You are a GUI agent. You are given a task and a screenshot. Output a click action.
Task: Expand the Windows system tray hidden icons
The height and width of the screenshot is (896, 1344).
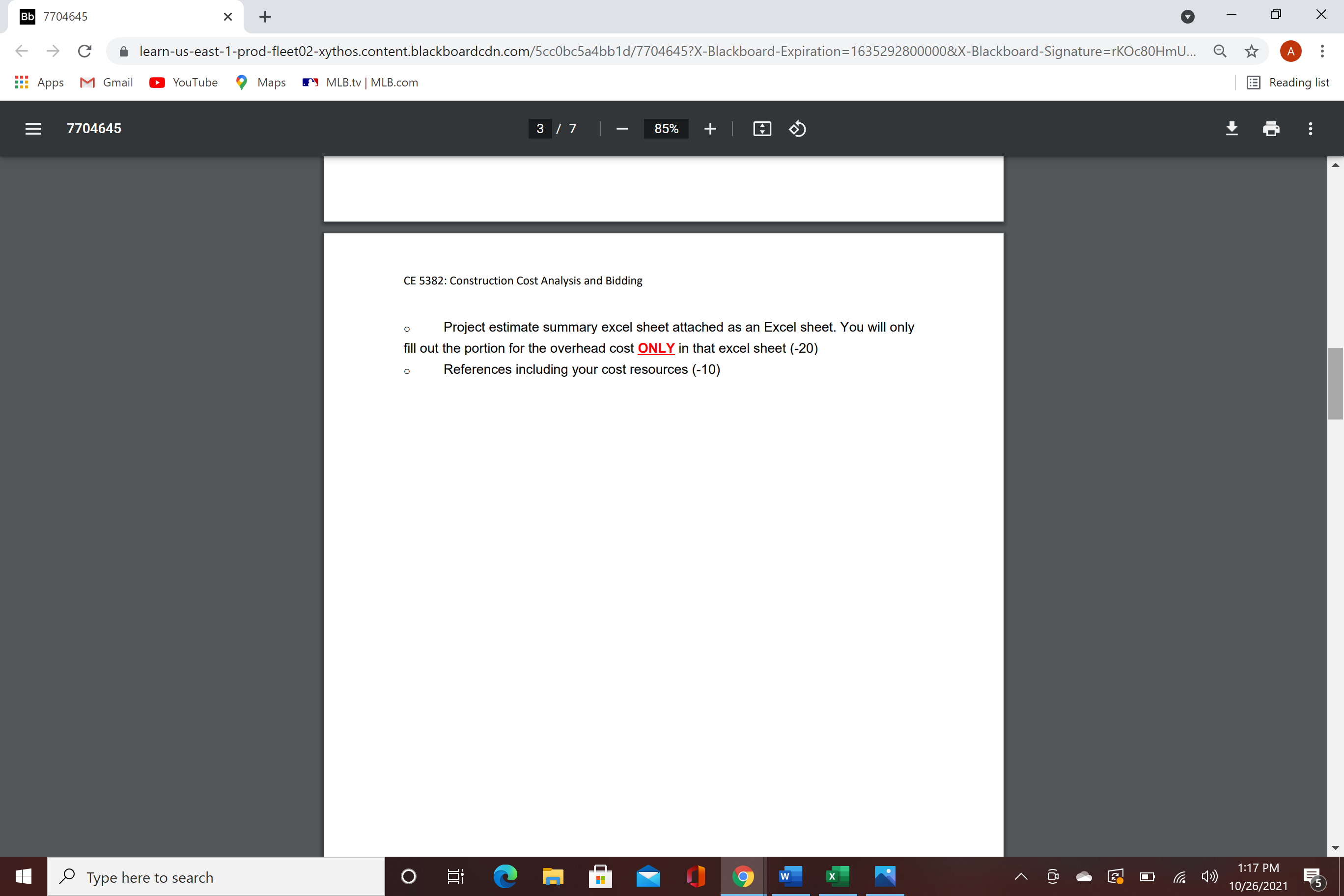(1021, 876)
